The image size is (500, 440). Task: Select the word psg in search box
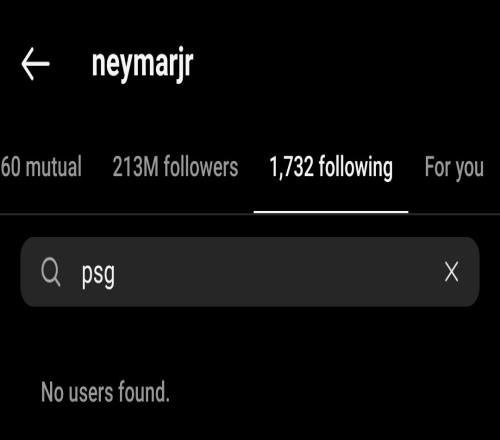pos(98,275)
